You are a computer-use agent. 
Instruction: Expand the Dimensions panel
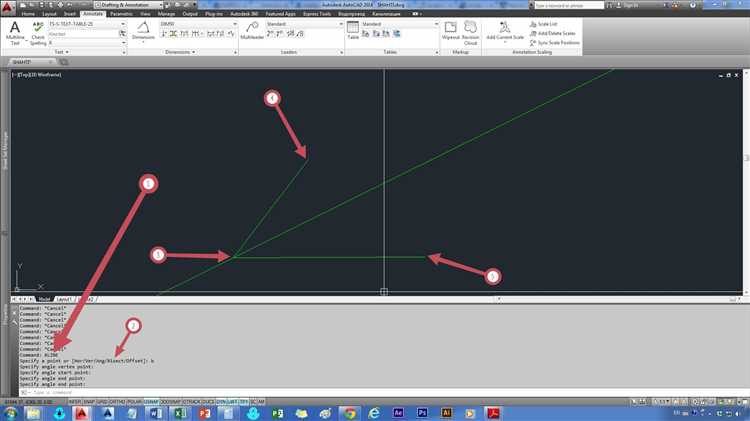(x=180, y=52)
